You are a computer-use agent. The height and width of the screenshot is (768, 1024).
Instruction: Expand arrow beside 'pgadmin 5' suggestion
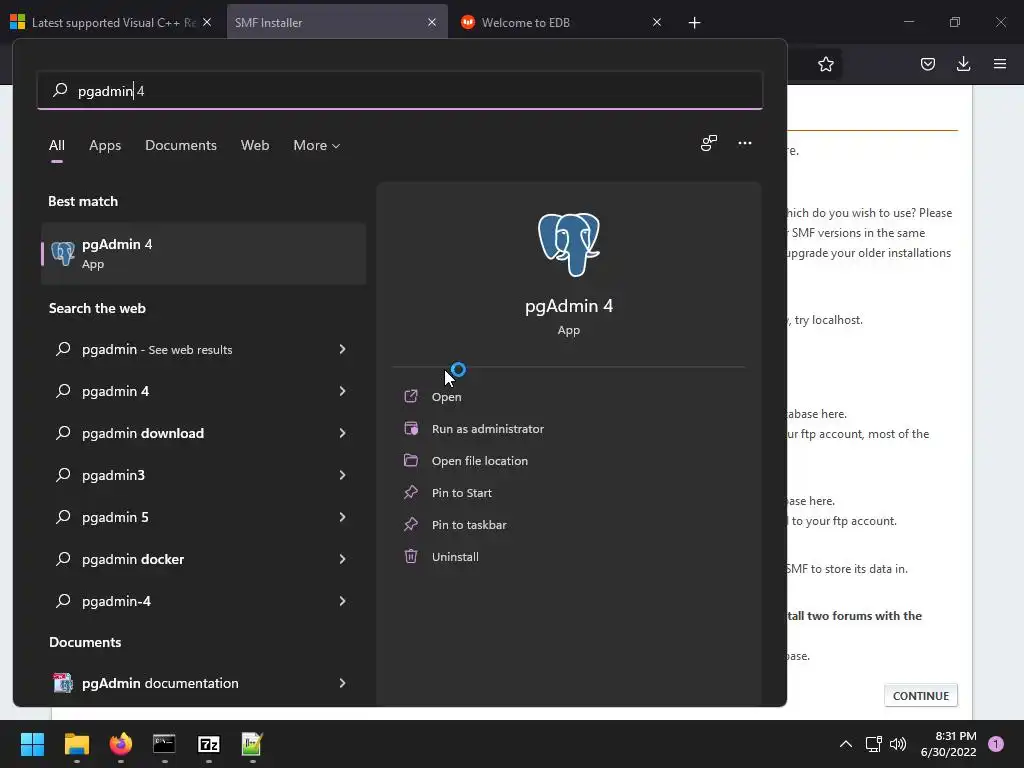pos(342,517)
